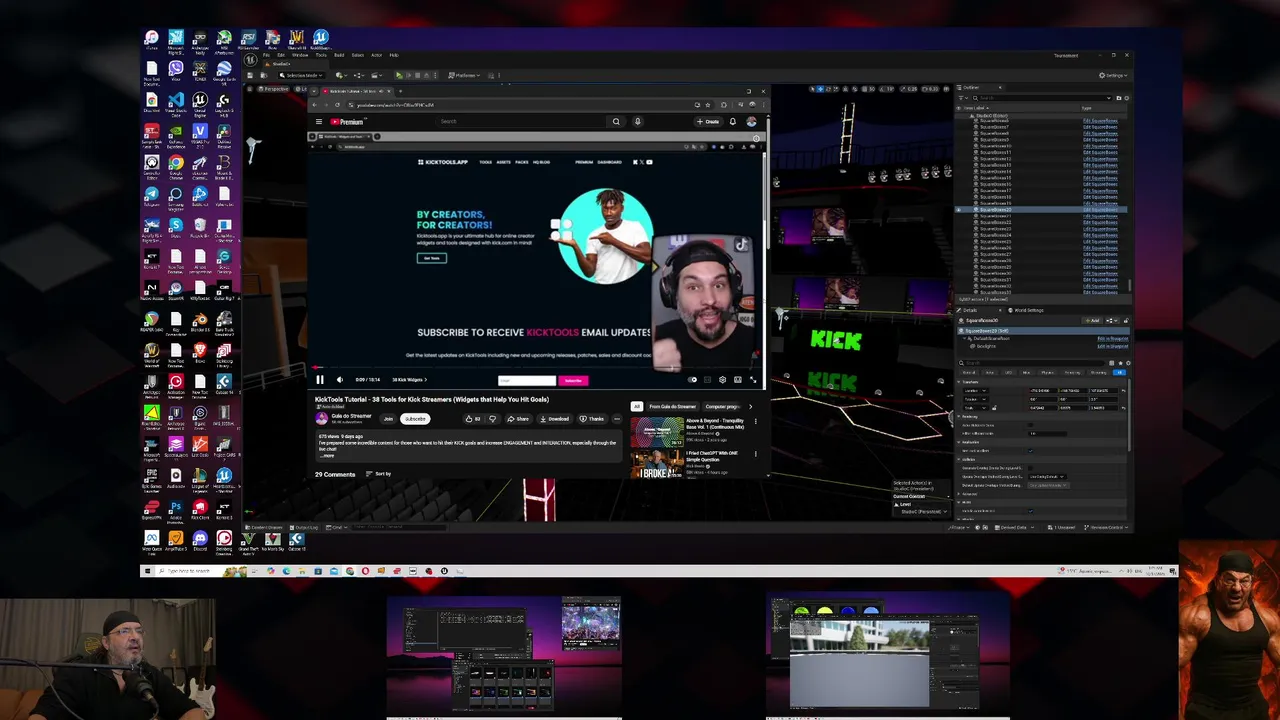Open Sort by for comments
1280x720 pixels.
point(379,473)
